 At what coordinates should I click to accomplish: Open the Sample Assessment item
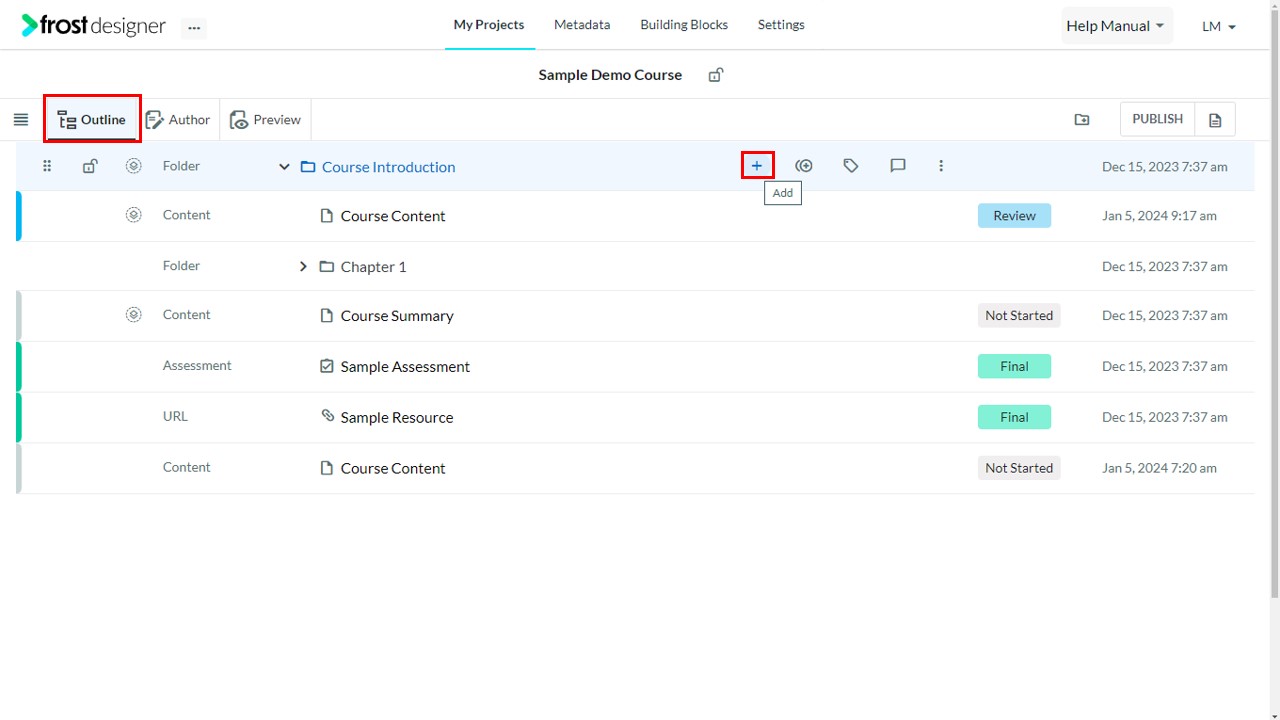point(405,367)
